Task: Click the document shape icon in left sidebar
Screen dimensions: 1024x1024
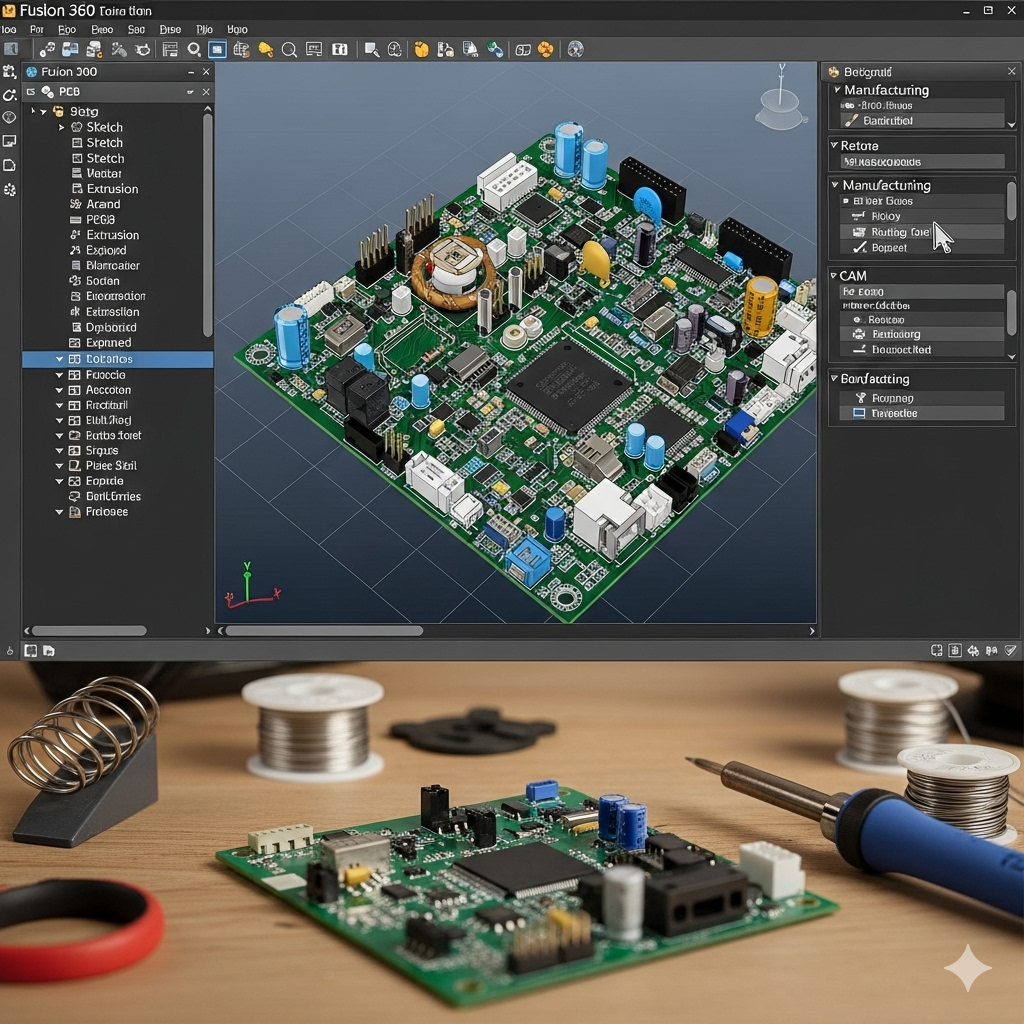Action: tap(9, 165)
